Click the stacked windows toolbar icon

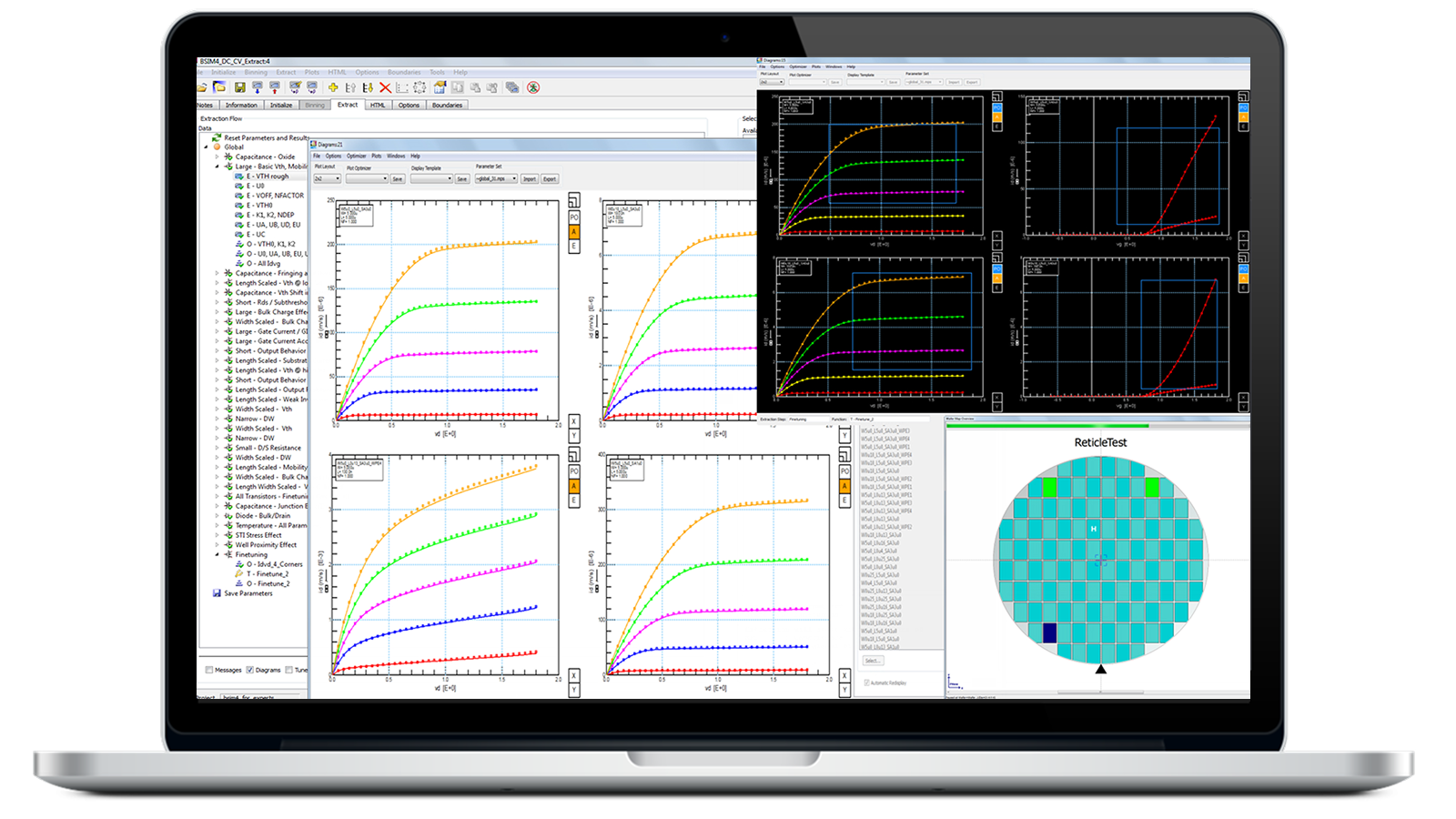click(x=512, y=87)
